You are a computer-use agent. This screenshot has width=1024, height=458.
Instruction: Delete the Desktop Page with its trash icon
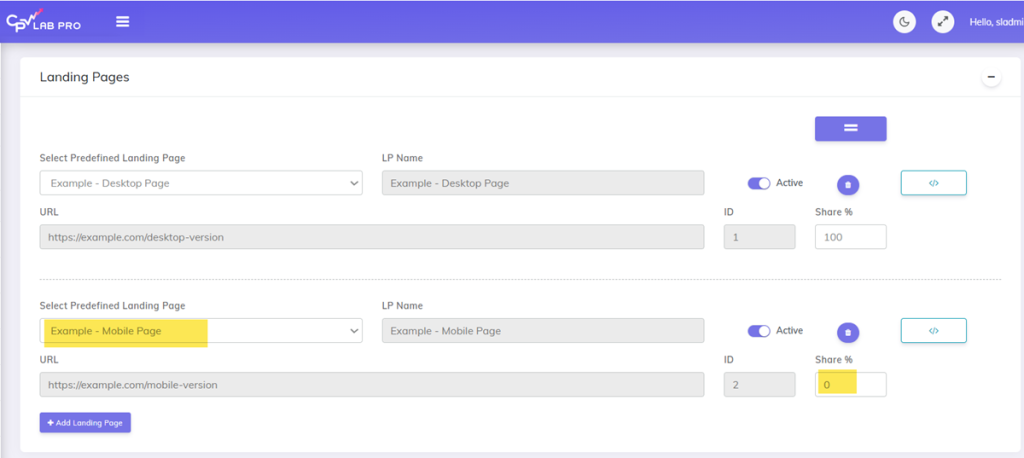click(848, 185)
